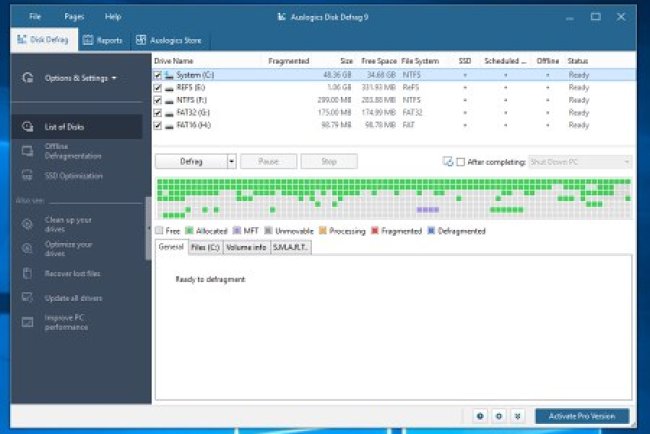Image resolution: width=650 pixels, height=434 pixels.
Task: Click the double-chevron icon in bottom bar
Action: (x=517, y=416)
